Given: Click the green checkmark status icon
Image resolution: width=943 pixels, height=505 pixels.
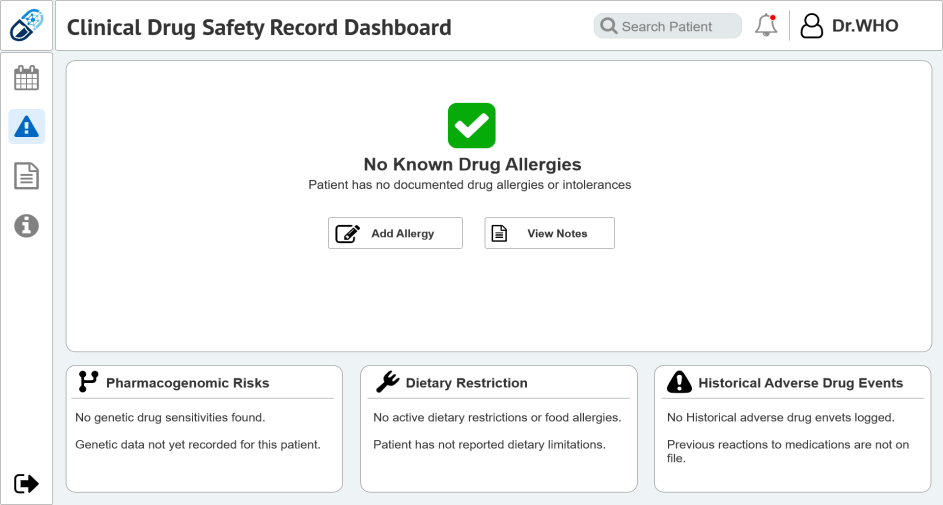Looking at the screenshot, I should click(x=472, y=125).
